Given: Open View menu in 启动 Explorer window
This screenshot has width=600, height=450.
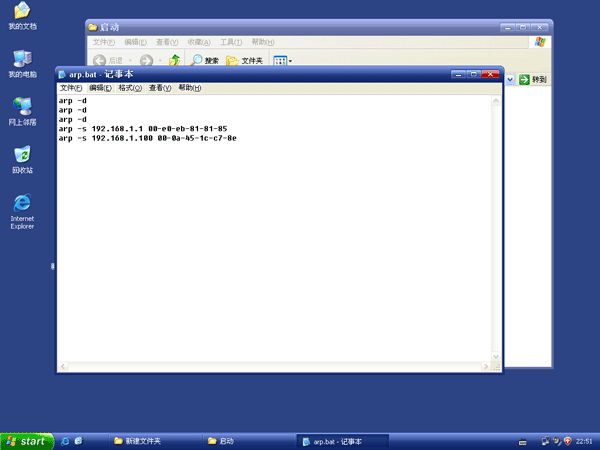Looking at the screenshot, I should pos(167,42).
